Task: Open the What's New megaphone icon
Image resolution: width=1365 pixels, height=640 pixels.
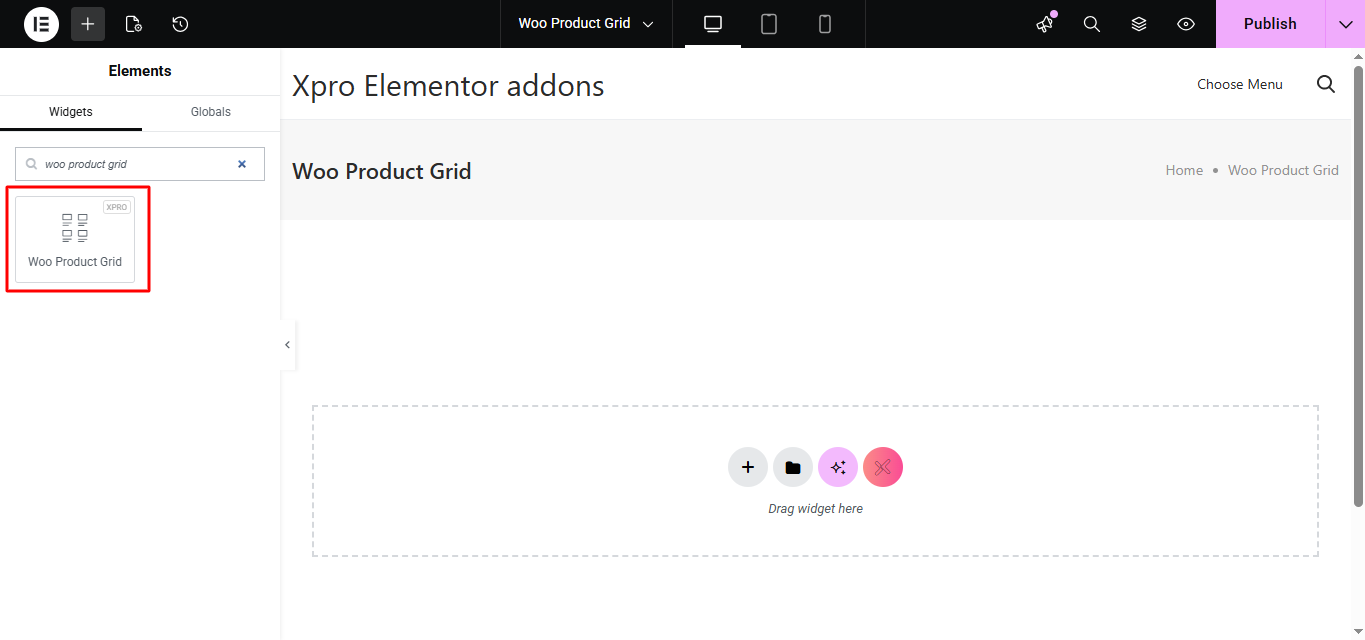Action: click(x=1045, y=24)
